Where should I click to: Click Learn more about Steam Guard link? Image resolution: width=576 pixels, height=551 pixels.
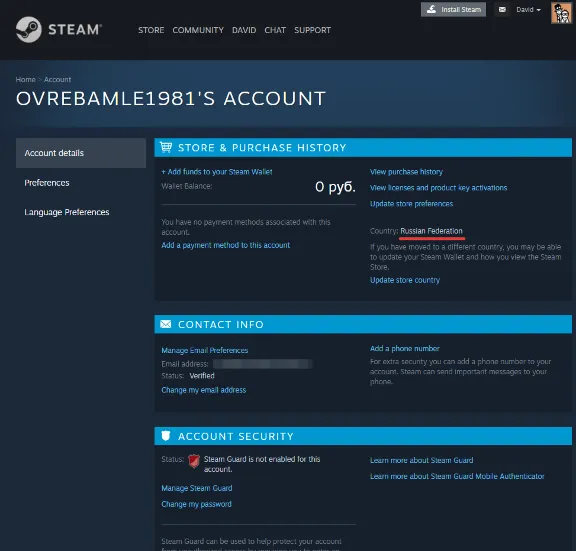pyautogui.click(x=421, y=460)
